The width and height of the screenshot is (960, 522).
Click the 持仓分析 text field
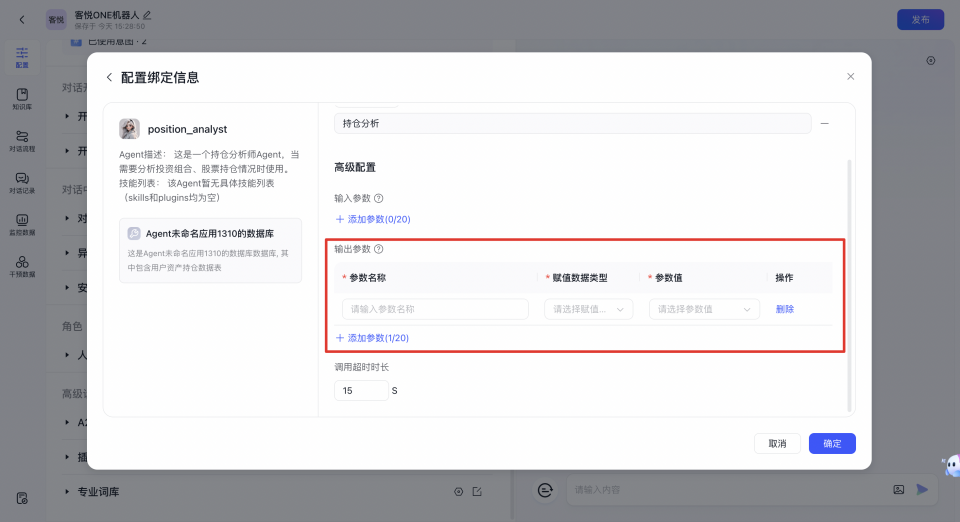point(572,124)
